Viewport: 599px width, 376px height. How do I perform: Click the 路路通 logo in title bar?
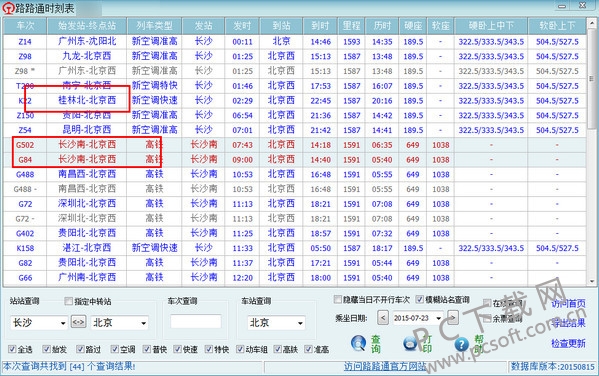point(8,8)
